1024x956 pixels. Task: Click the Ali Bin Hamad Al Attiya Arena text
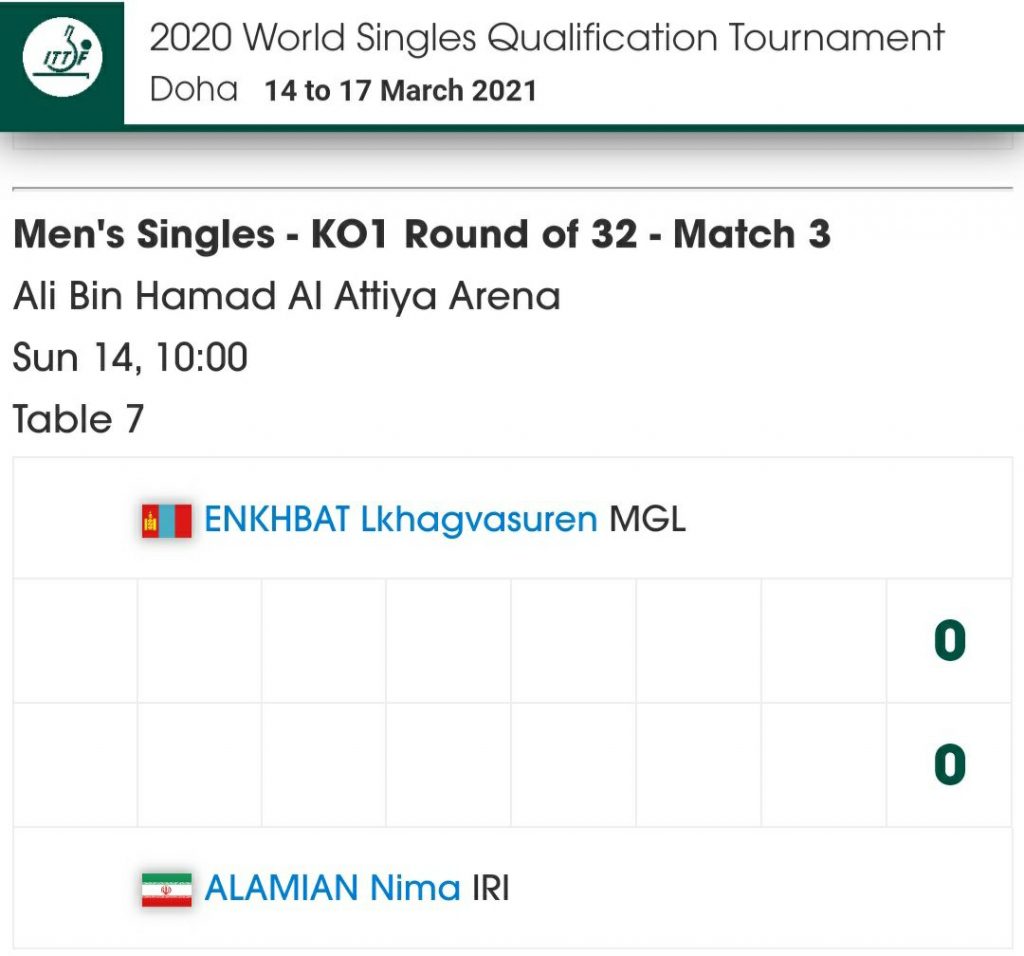click(x=286, y=297)
